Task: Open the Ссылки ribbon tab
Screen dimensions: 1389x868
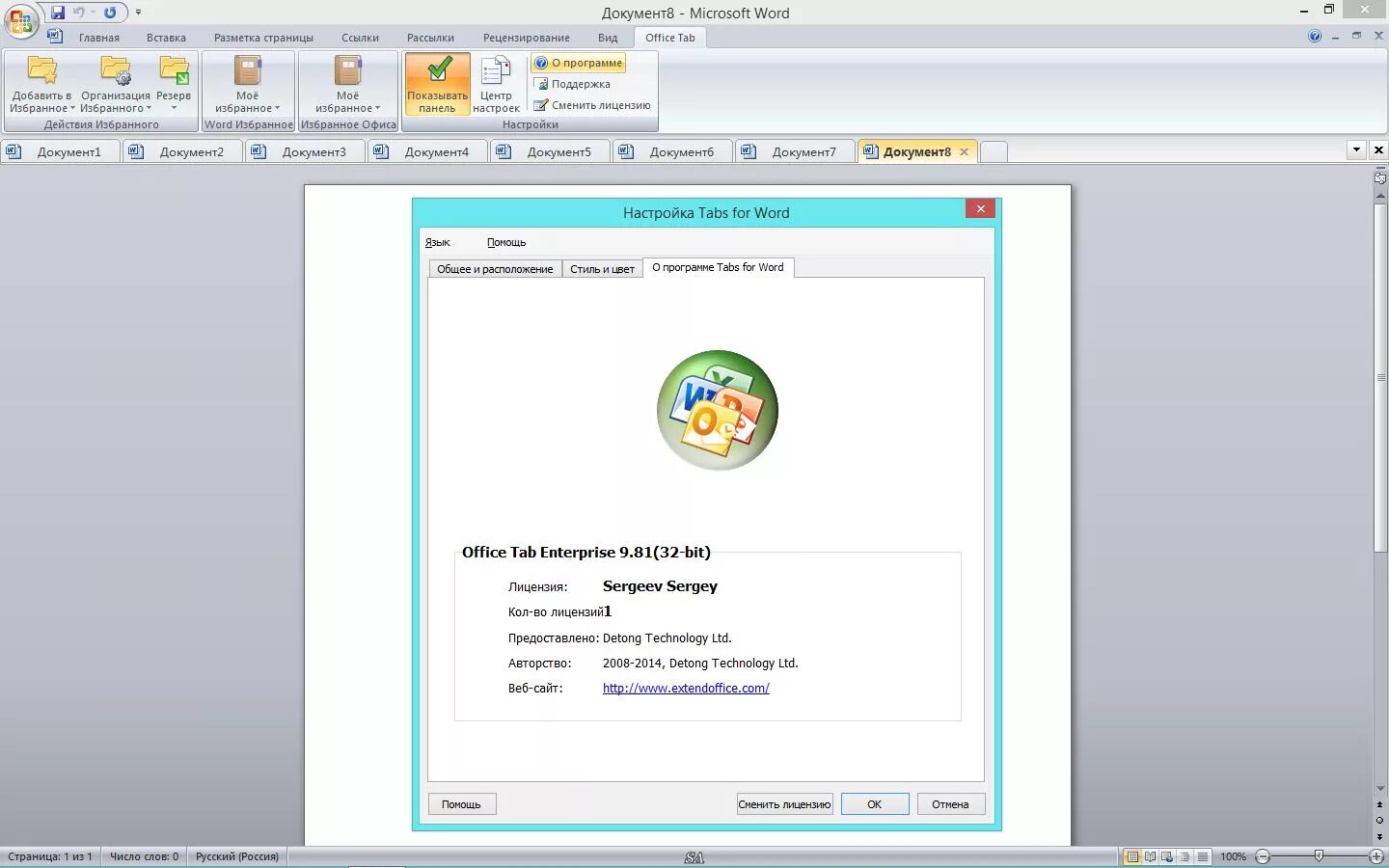Action: tap(360, 38)
